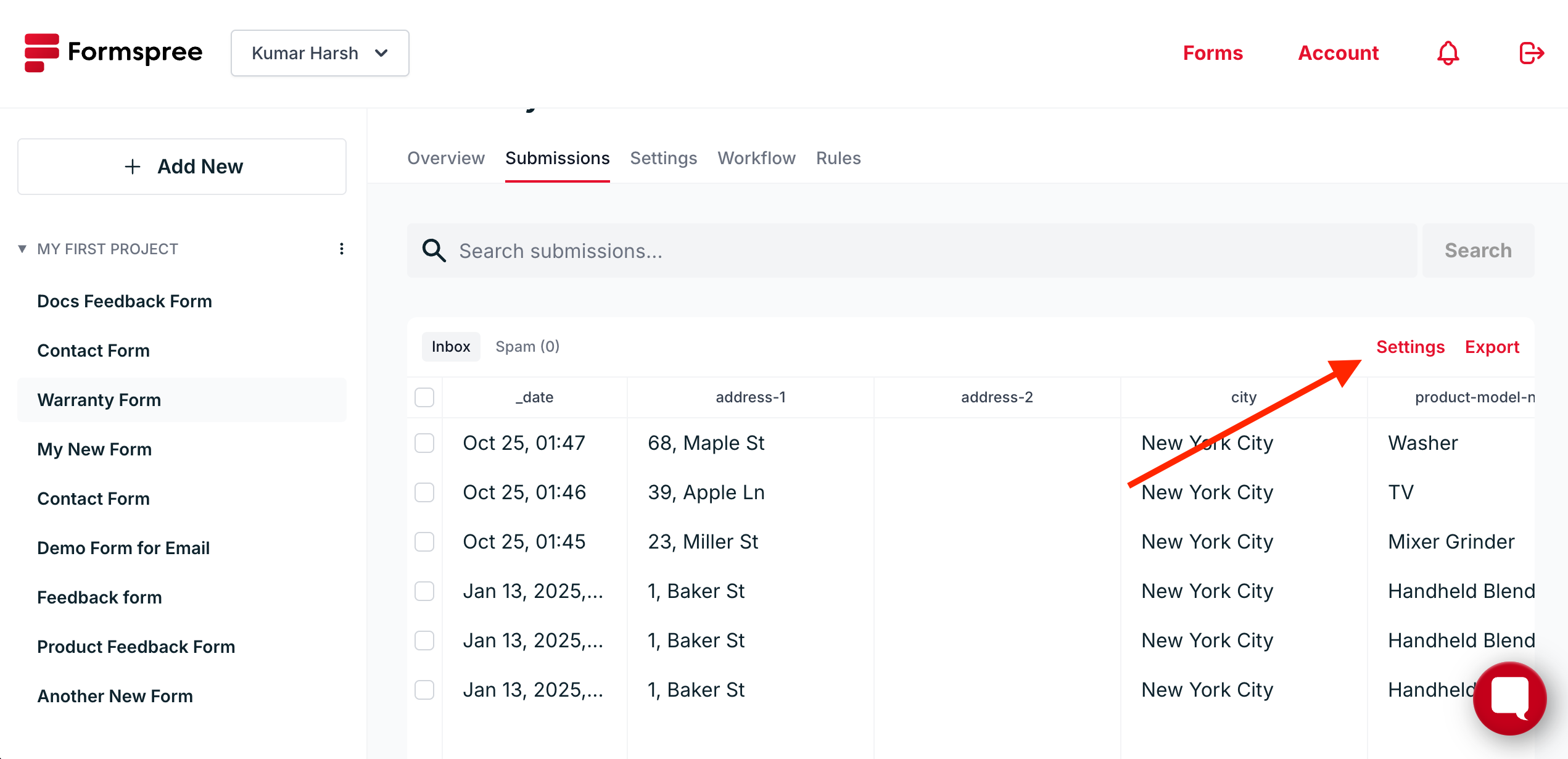Check the 68, Maple St submission row

[424, 443]
